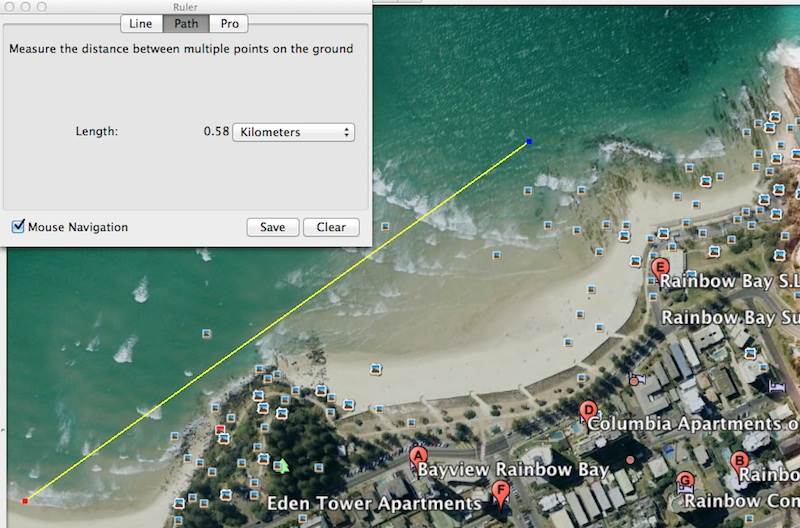Click the green tree park icon
The width and height of the screenshot is (800, 528).
coord(284,465)
